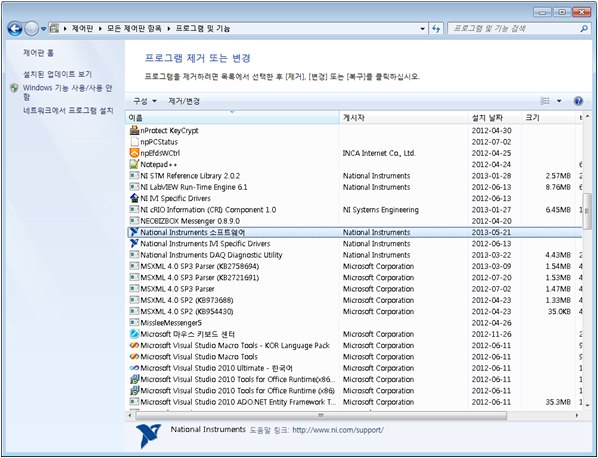Click Tools for Office Runtime(x86... icon

pyautogui.click(x=134, y=379)
